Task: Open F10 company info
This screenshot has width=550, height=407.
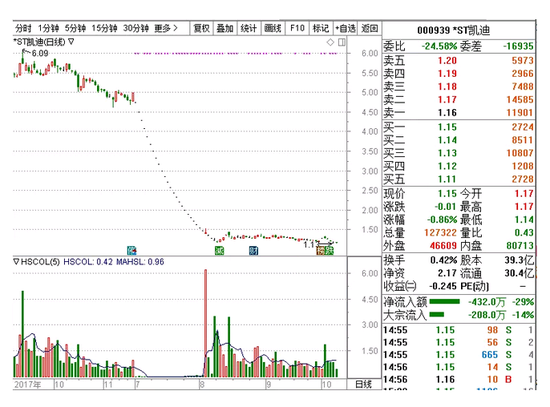Action: pyautogui.click(x=297, y=28)
